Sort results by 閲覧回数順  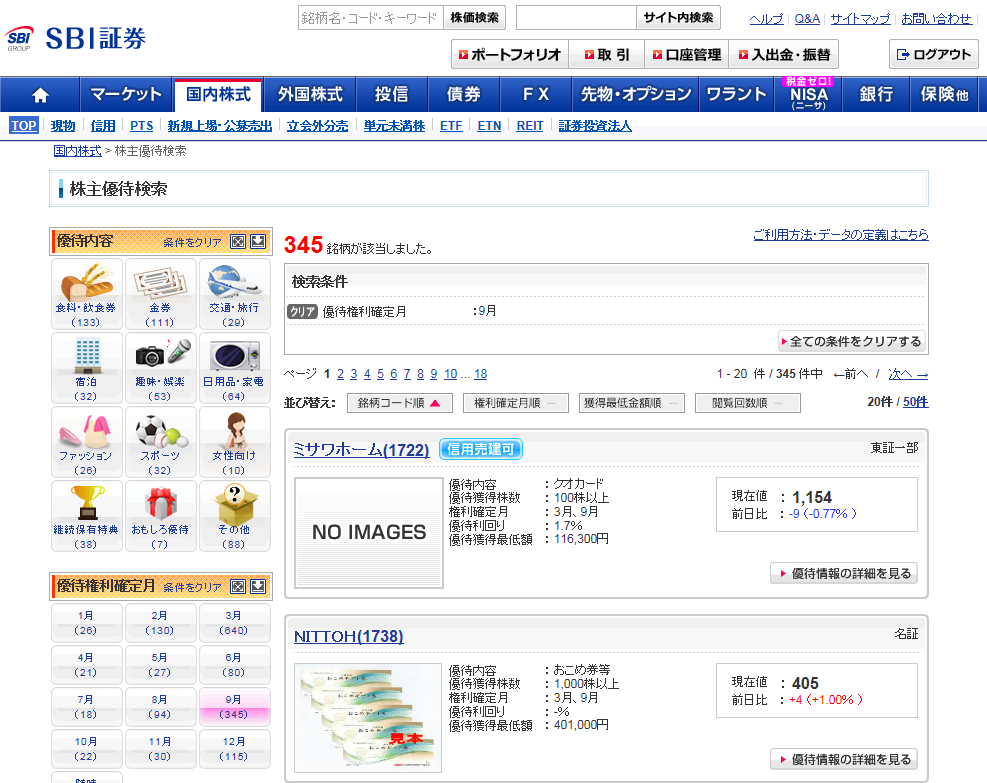748,403
